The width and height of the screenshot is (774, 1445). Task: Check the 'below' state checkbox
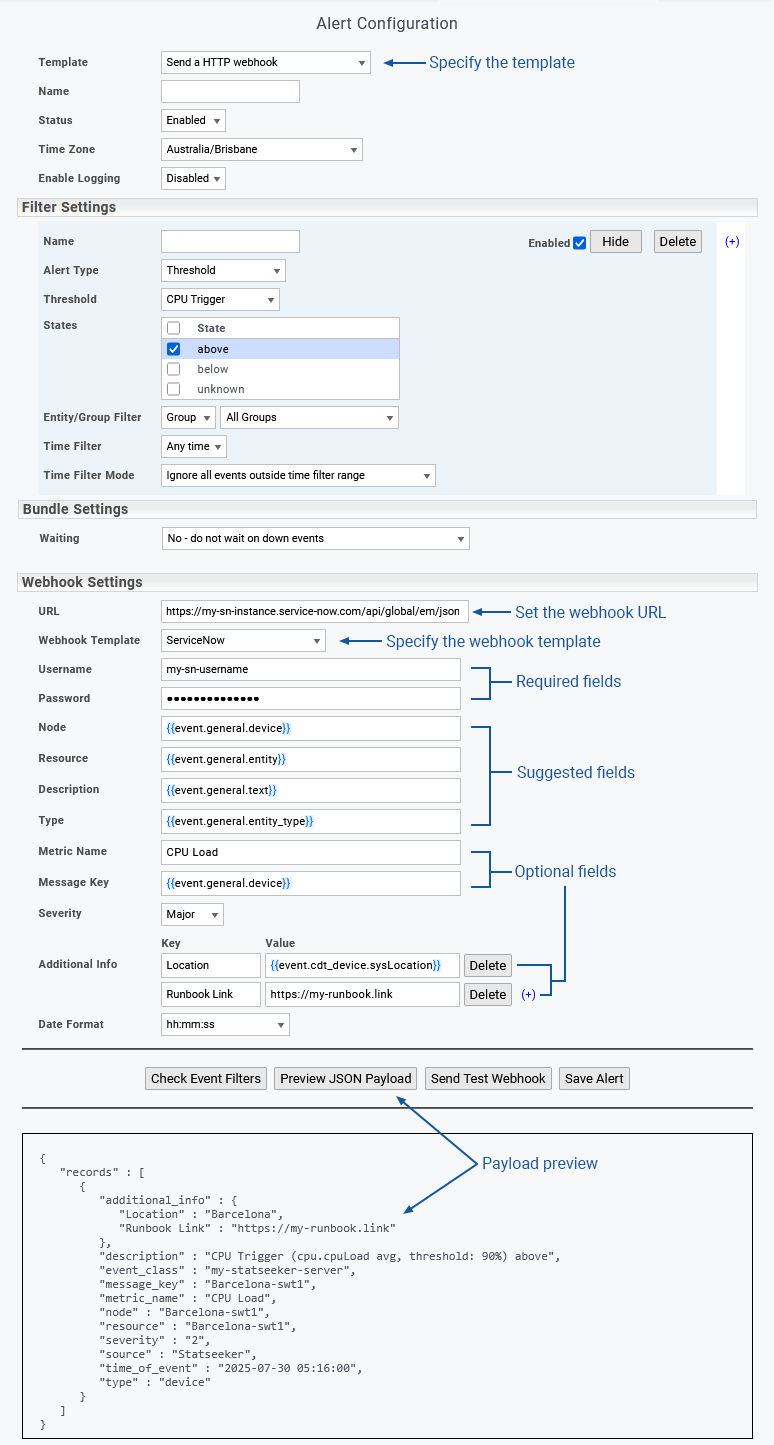click(174, 369)
